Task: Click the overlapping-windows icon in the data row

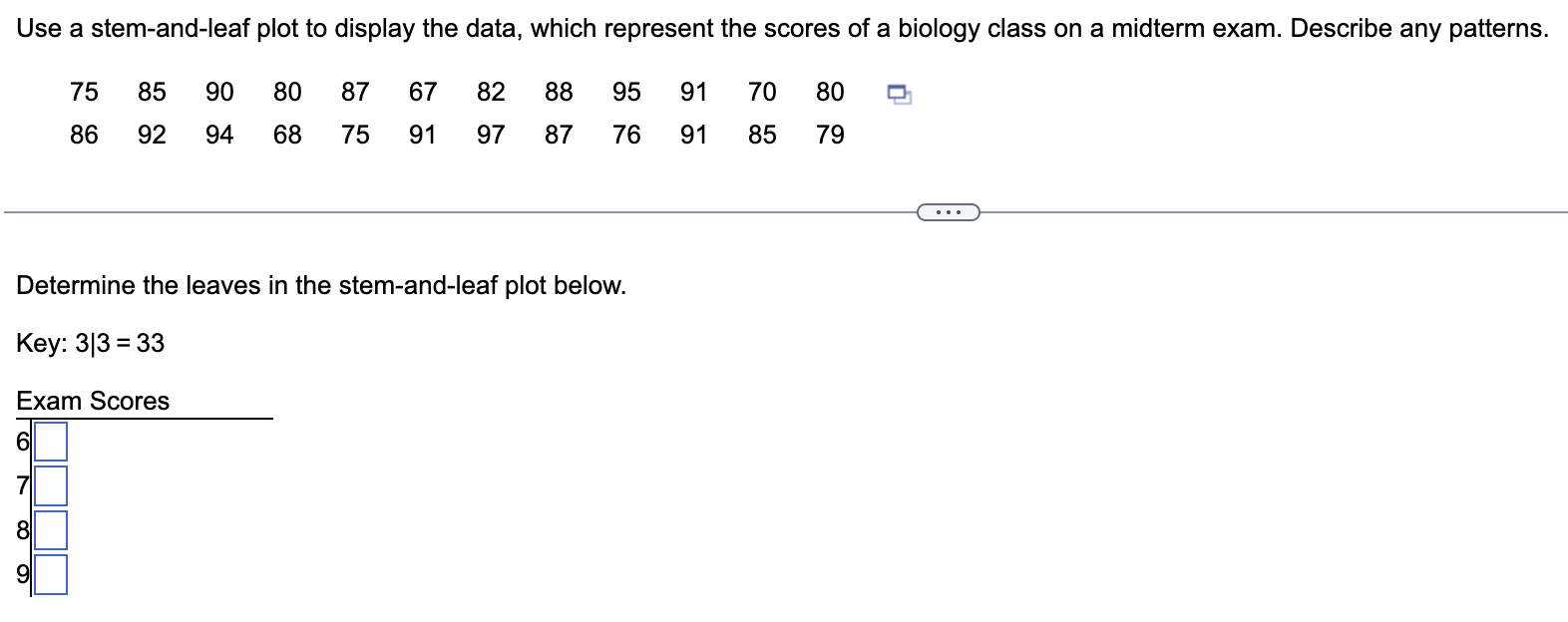Action: pos(897,93)
